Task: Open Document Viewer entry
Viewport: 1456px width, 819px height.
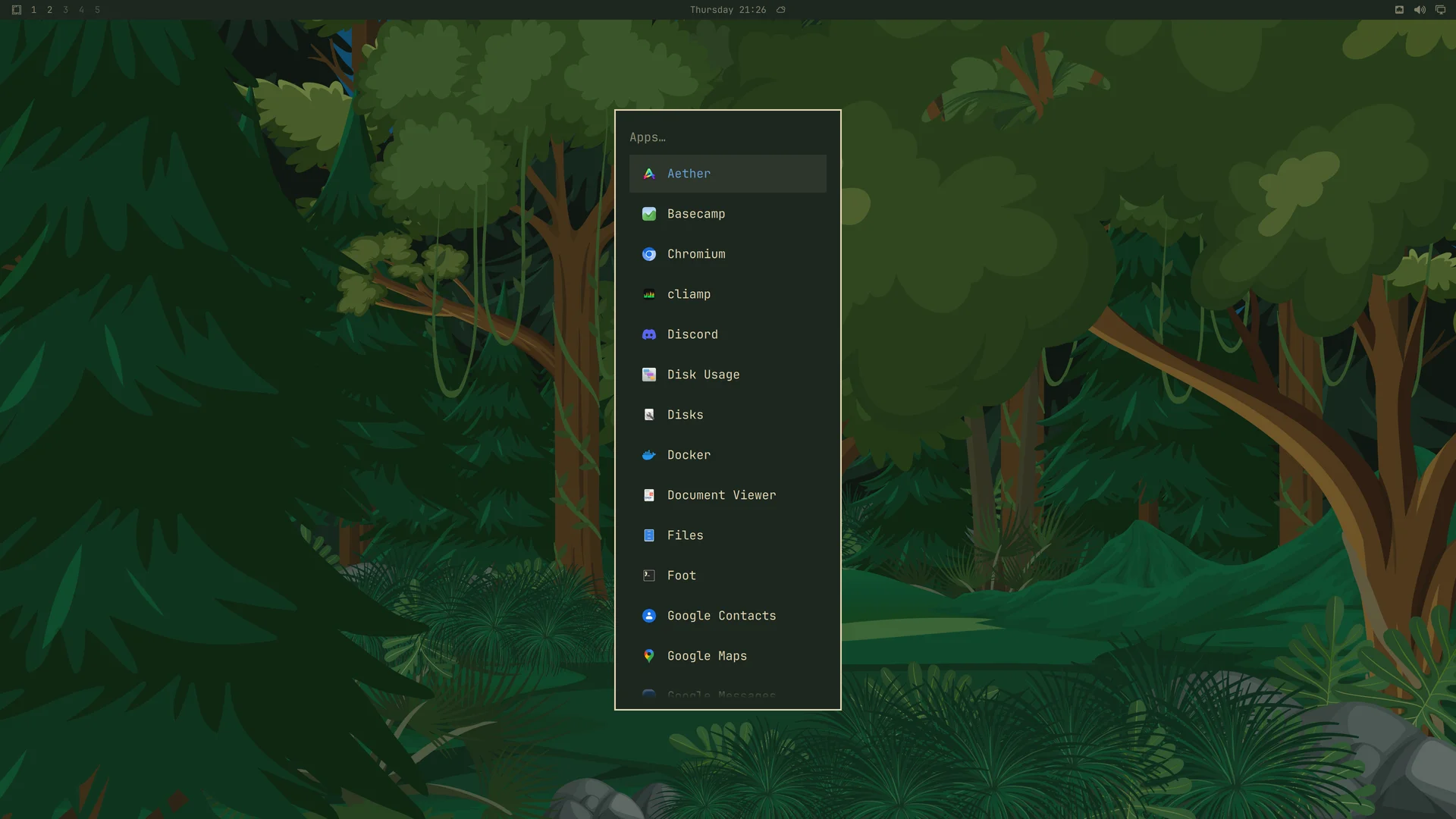Action: click(x=728, y=495)
